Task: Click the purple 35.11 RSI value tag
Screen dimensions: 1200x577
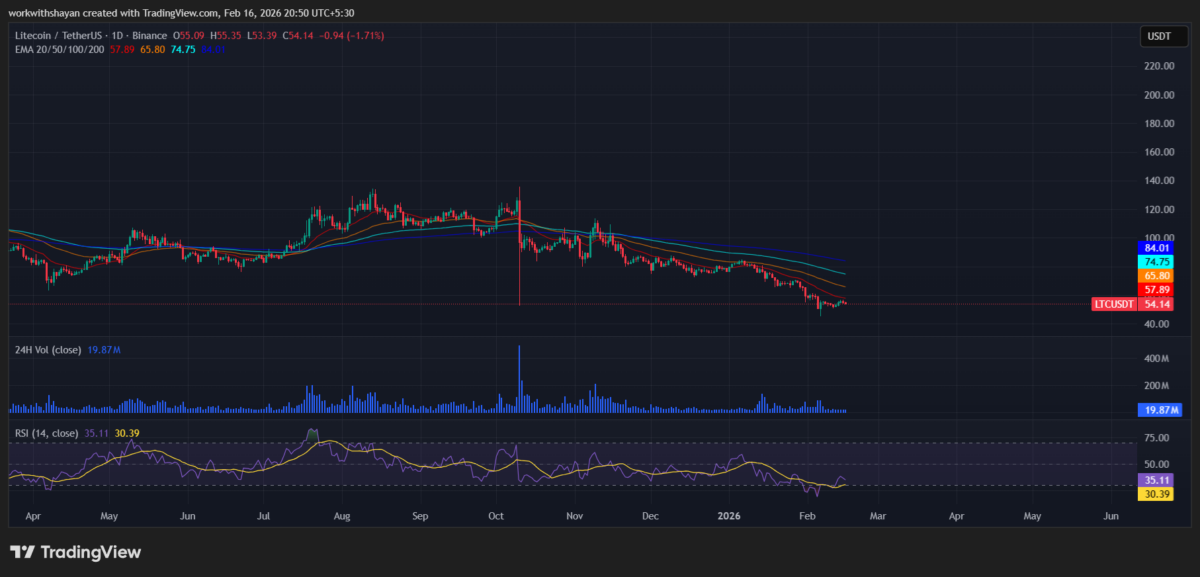Action: [1158, 479]
